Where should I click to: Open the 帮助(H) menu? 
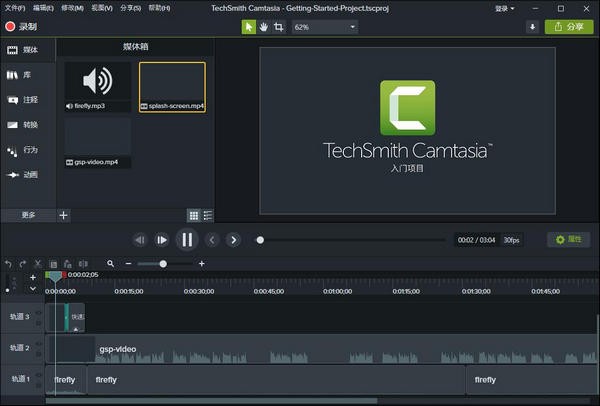pyautogui.click(x=159, y=8)
